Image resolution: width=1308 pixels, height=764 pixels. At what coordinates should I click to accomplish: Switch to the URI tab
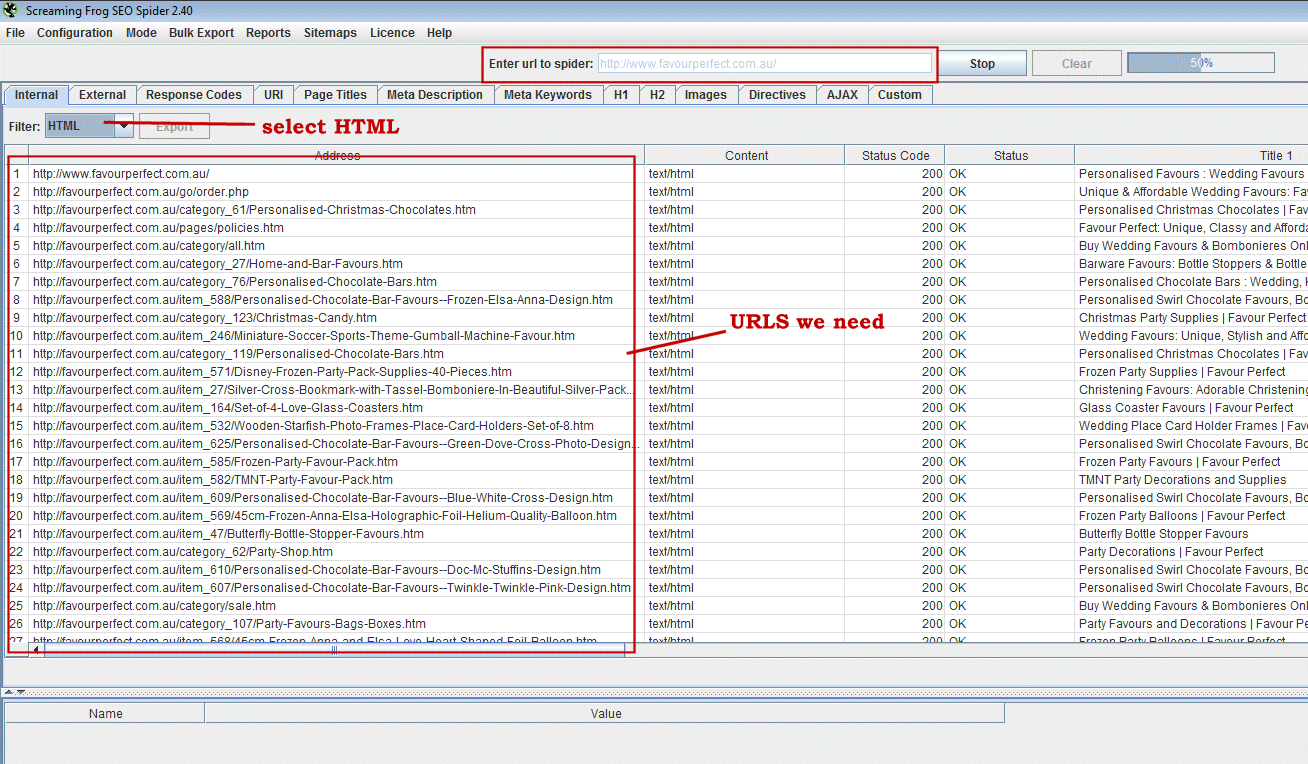pyautogui.click(x=273, y=95)
